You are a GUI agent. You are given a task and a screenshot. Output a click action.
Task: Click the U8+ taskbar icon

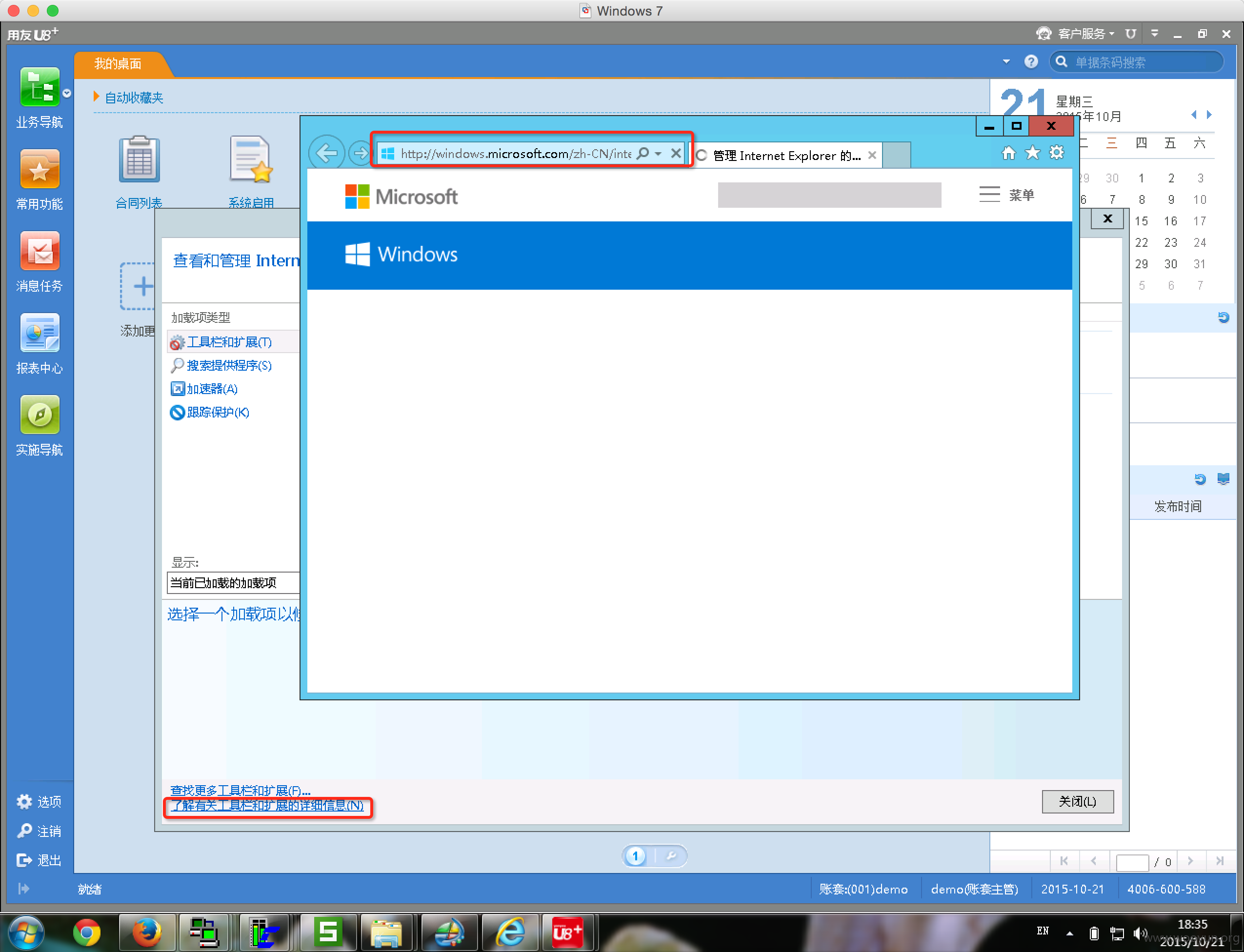coord(568,932)
